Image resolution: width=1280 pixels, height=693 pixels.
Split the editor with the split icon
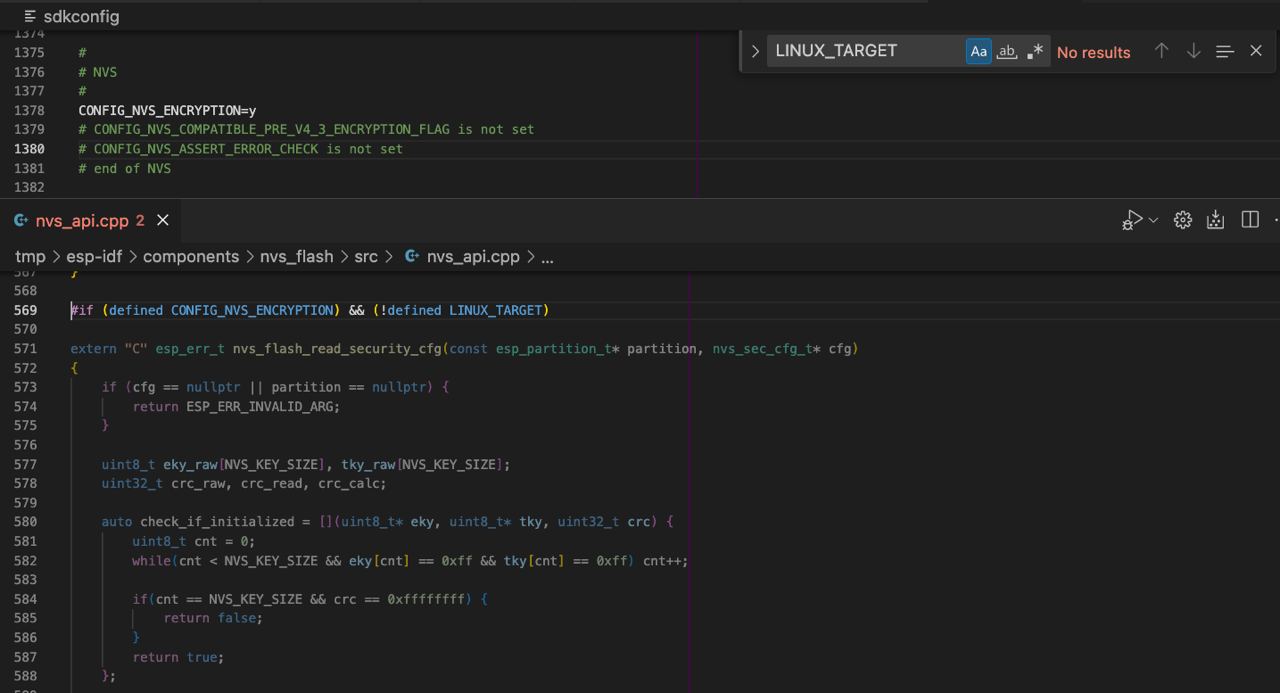1250,220
